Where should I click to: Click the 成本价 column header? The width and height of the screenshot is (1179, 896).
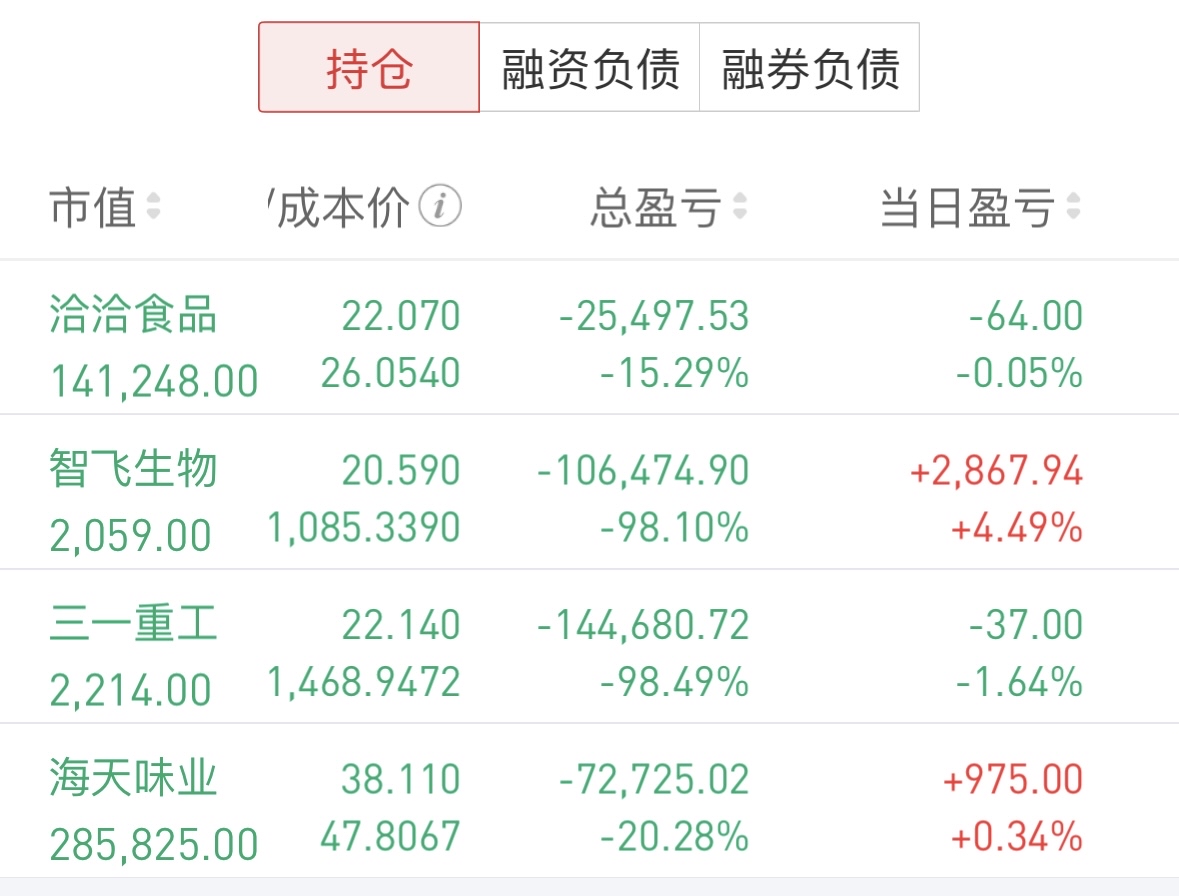pos(342,207)
